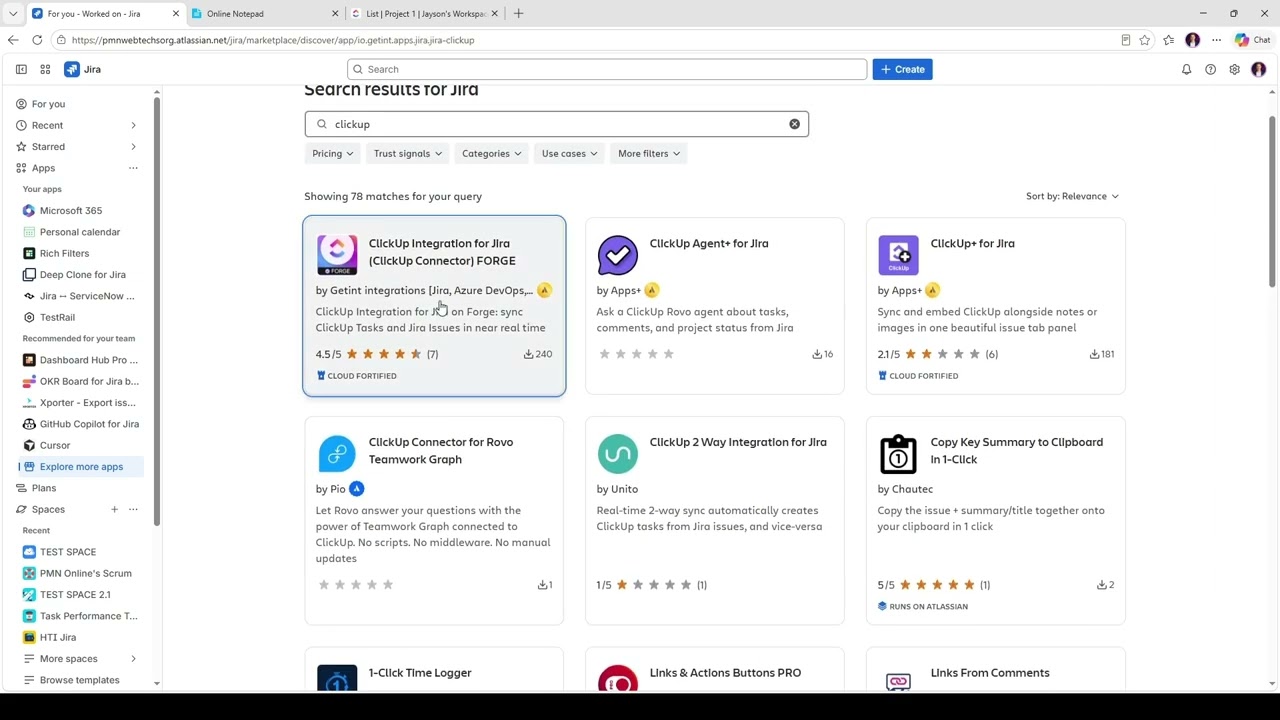Open Rich Filters app in sidebar
This screenshot has height=720, width=1280.
click(64, 254)
